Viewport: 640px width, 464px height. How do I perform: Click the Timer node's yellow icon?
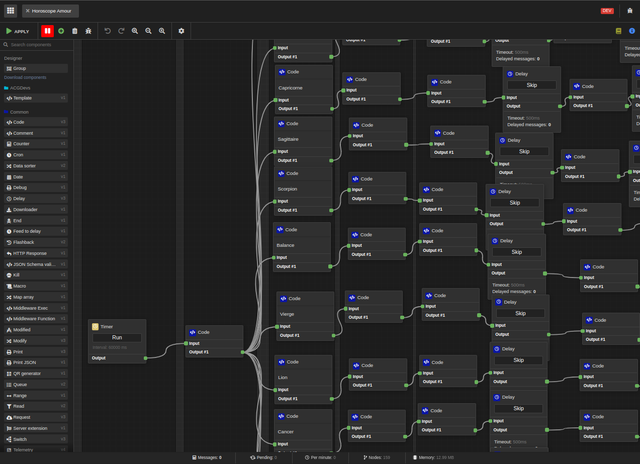point(95,327)
